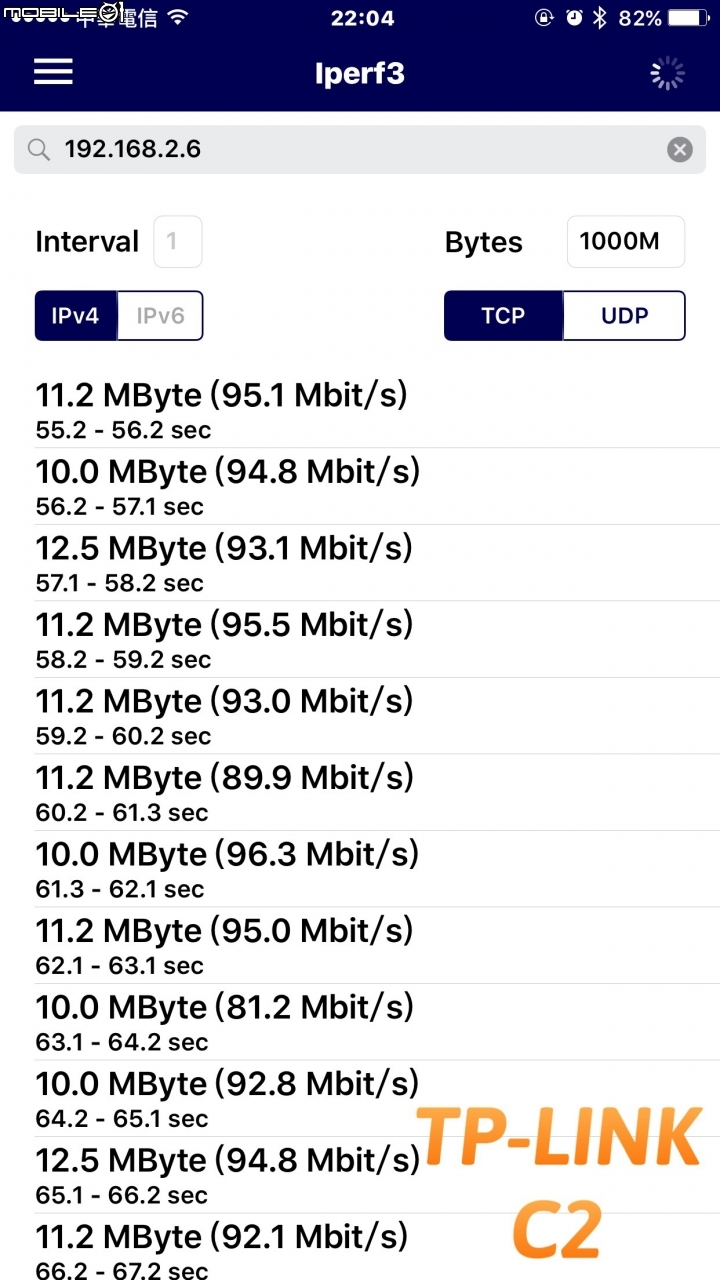
Task: Edit the Interval value field
Action: pos(178,242)
